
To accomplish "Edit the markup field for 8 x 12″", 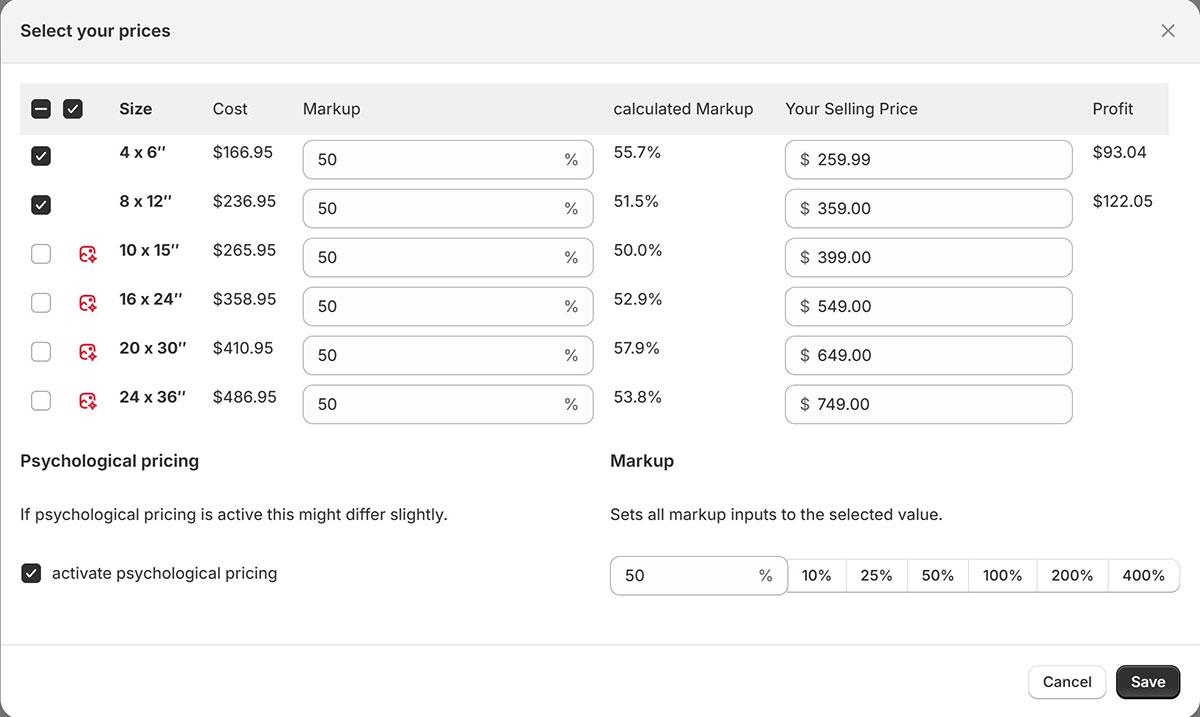I will tap(448, 209).
